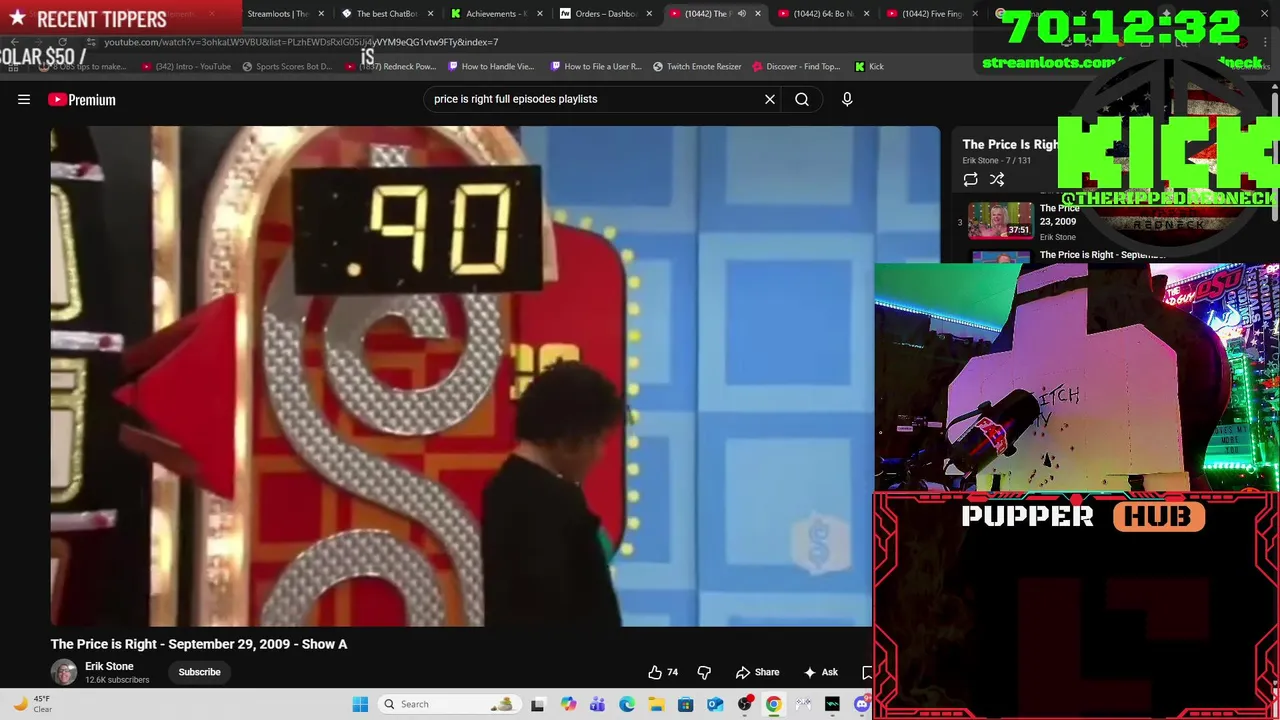Viewport: 1280px width, 720px height.
Task: Go to YouTube Premium home logo
Action: pos(82,99)
